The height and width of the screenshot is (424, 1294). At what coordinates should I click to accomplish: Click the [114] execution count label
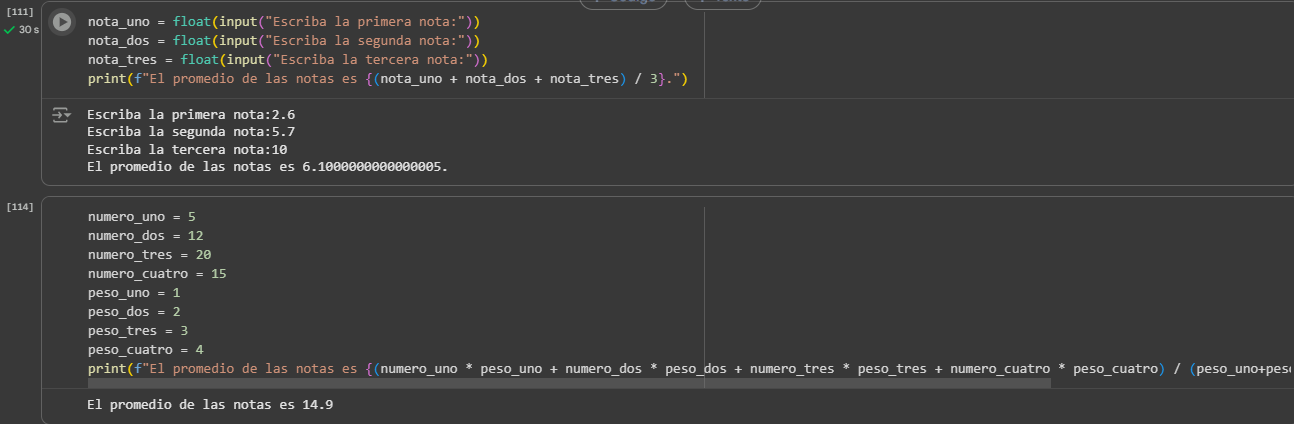tap(20, 206)
